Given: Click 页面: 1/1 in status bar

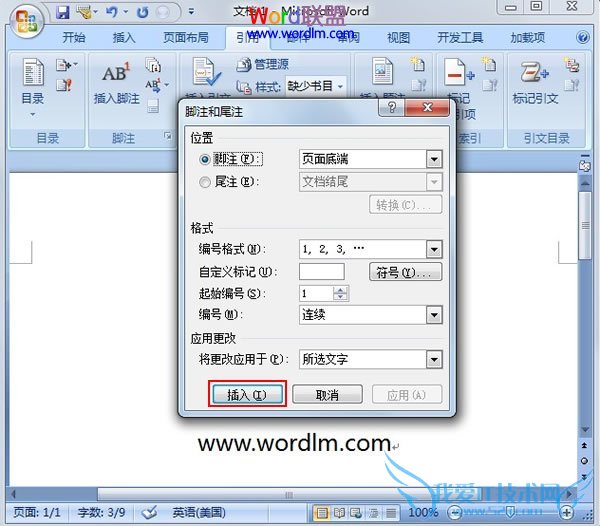Looking at the screenshot, I should click(37, 513).
